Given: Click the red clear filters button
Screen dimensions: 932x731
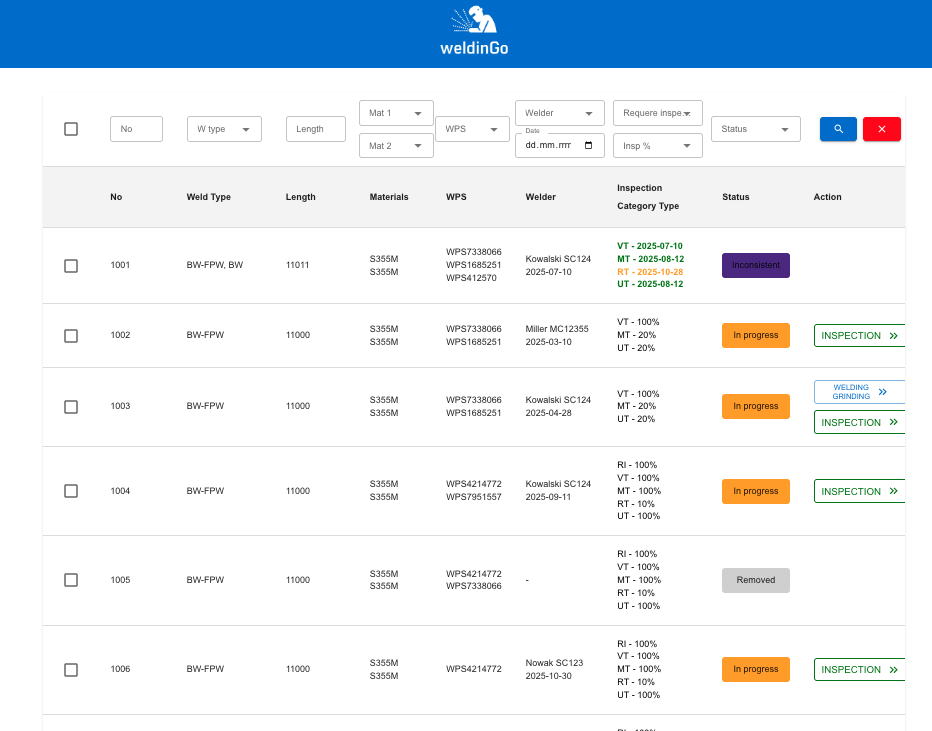Looking at the screenshot, I should 881,129.
